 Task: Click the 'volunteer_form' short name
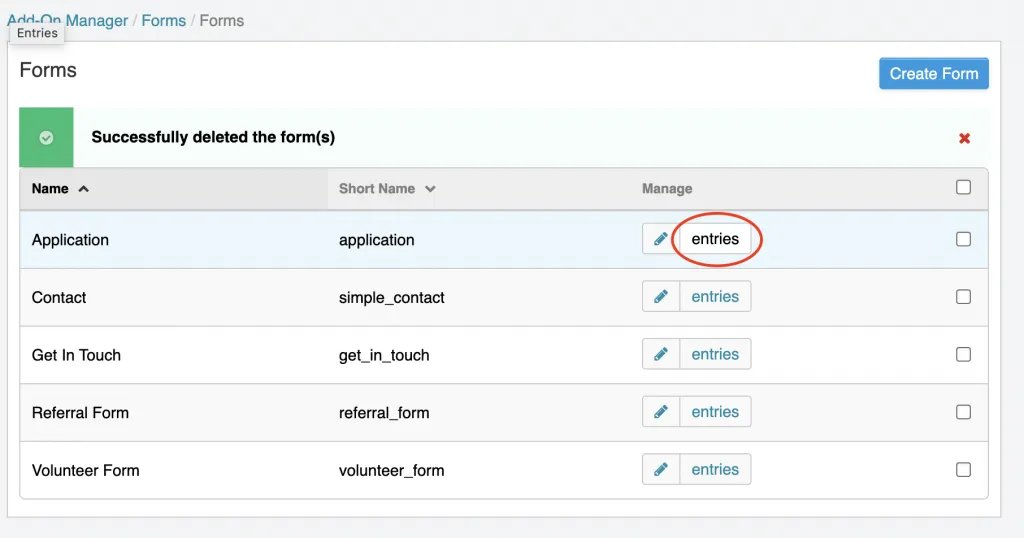[x=392, y=470]
